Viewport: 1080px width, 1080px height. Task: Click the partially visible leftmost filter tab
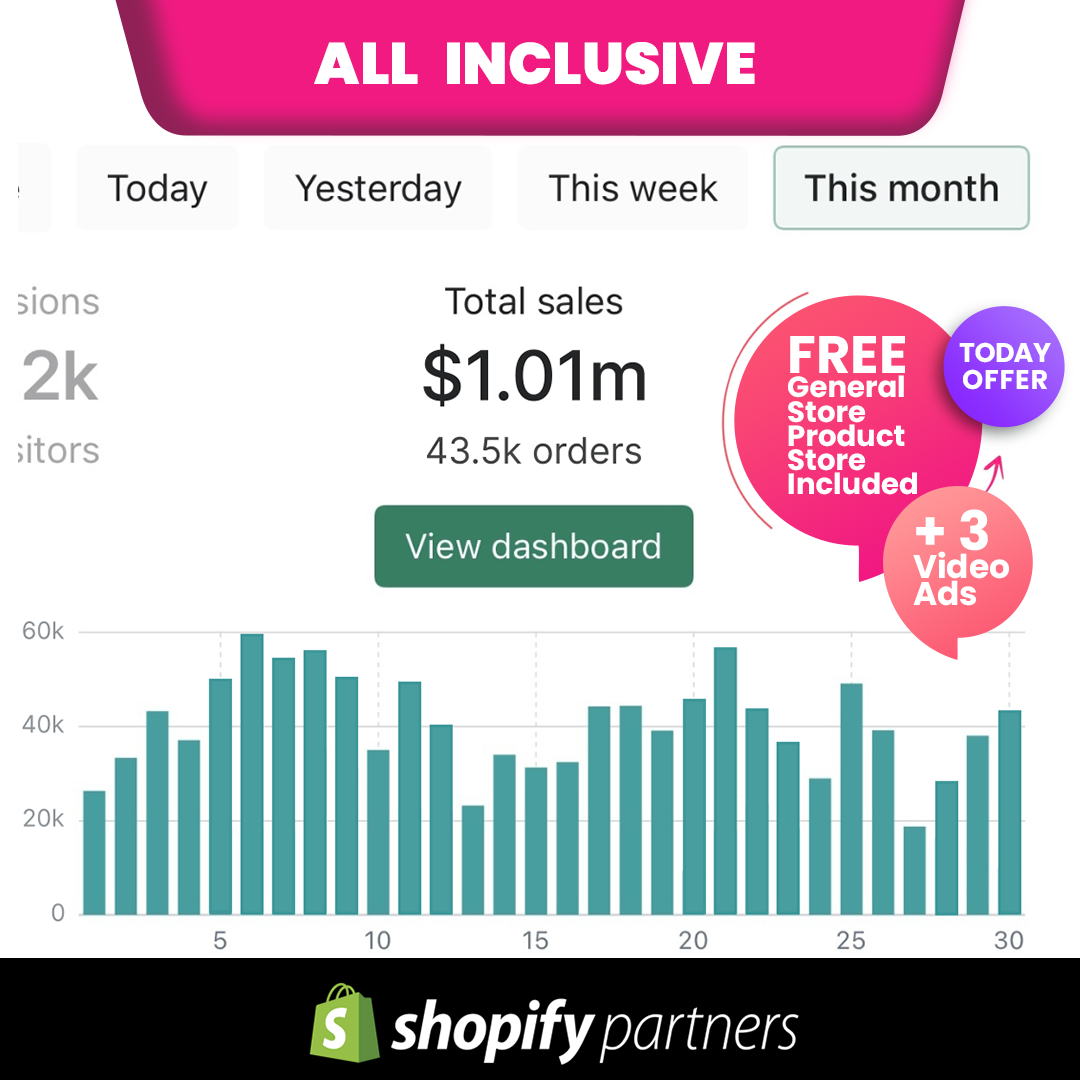click(x=25, y=188)
